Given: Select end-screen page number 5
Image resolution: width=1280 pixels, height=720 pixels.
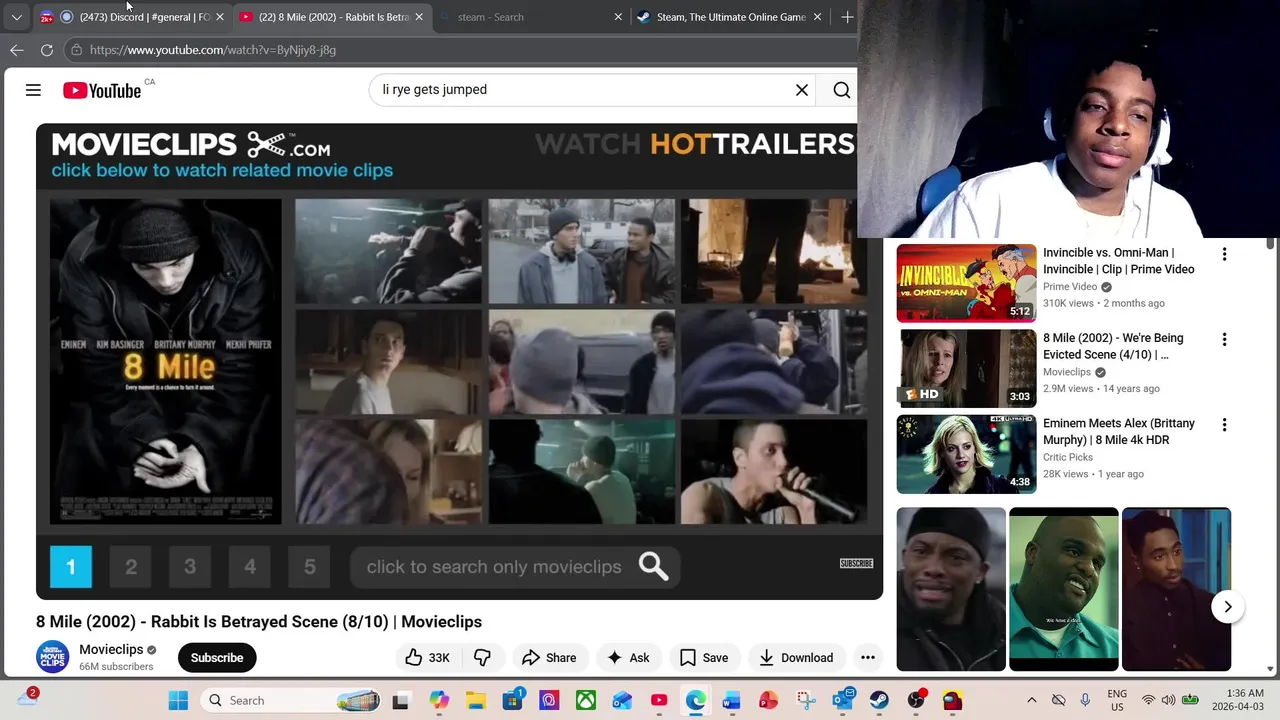Looking at the screenshot, I should (309, 567).
